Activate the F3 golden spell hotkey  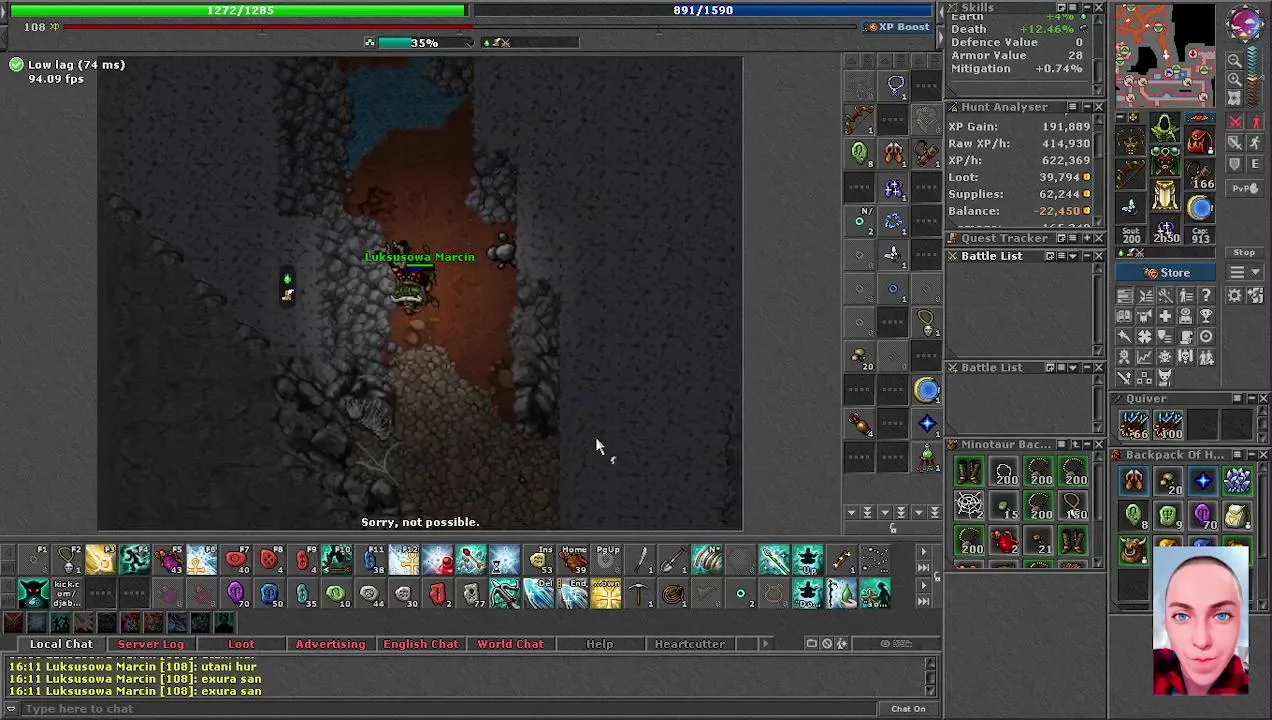pyautogui.click(x=101, y=558)
